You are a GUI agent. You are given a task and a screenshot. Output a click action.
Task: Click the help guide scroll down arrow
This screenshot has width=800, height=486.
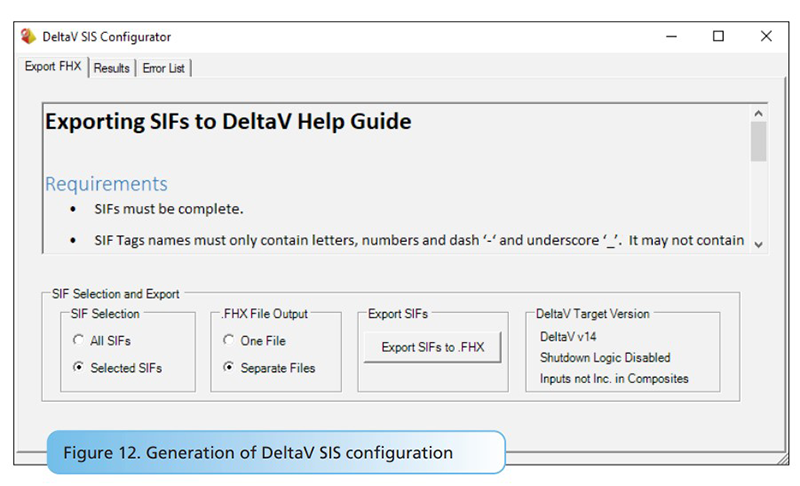point(758,244)
